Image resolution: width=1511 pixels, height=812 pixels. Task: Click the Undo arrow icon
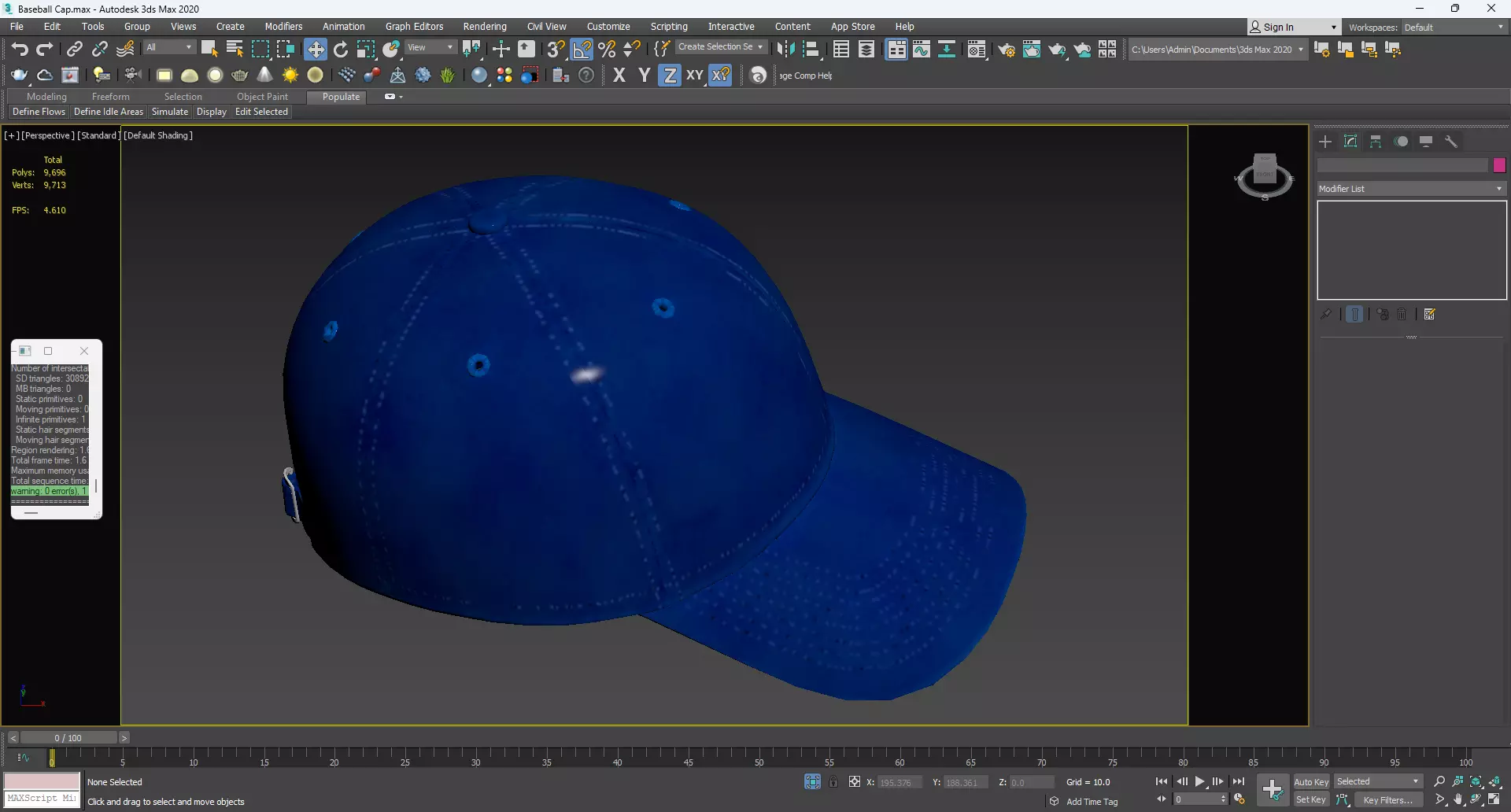(x=20, y=50)
